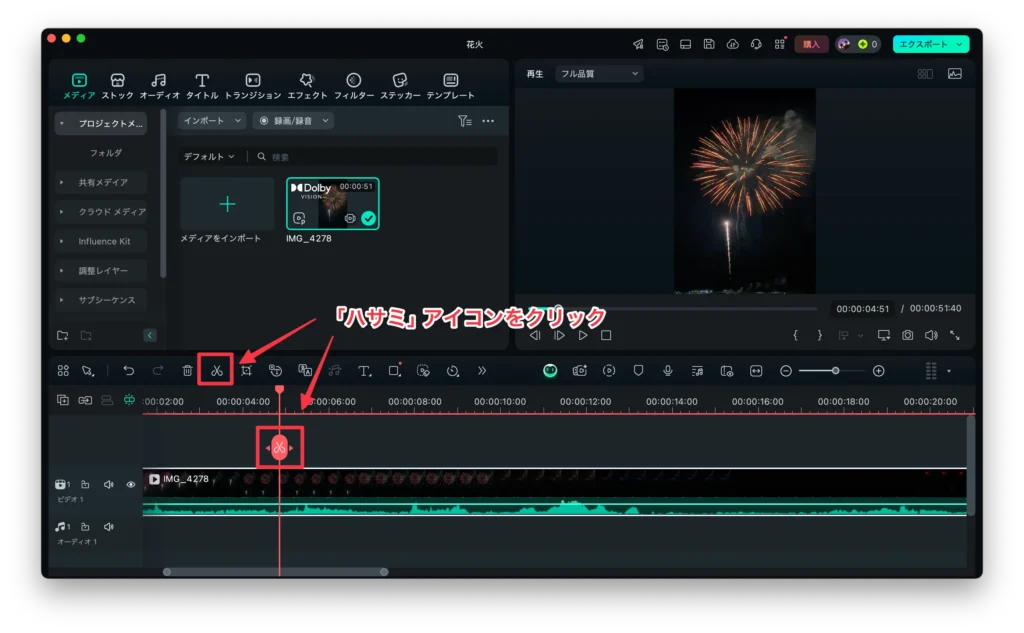Take a snapshot with the camera icon
This screenshot has height=633, width=1024.
click(x=907, y=336)
